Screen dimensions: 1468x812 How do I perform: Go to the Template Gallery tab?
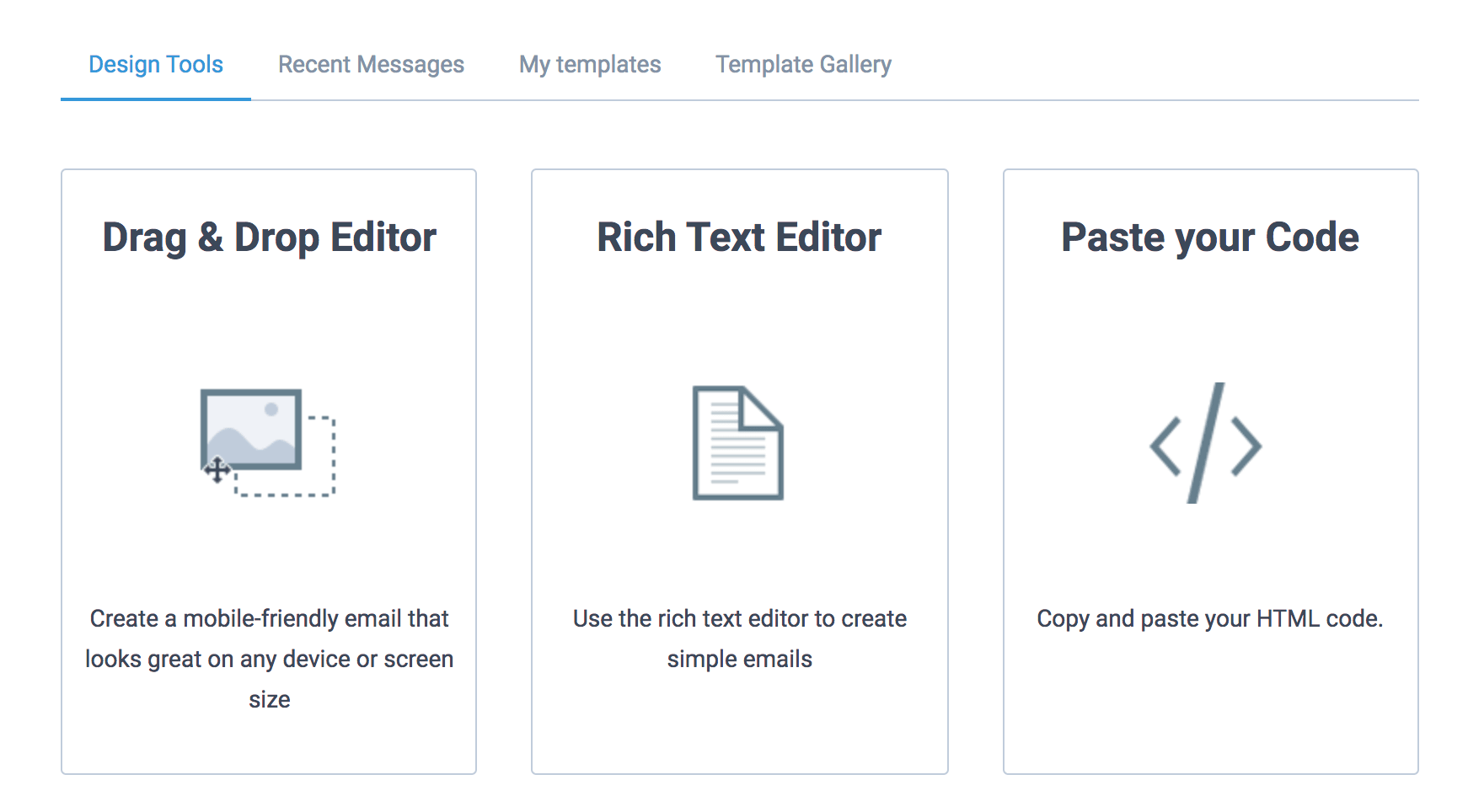(803, 65)
